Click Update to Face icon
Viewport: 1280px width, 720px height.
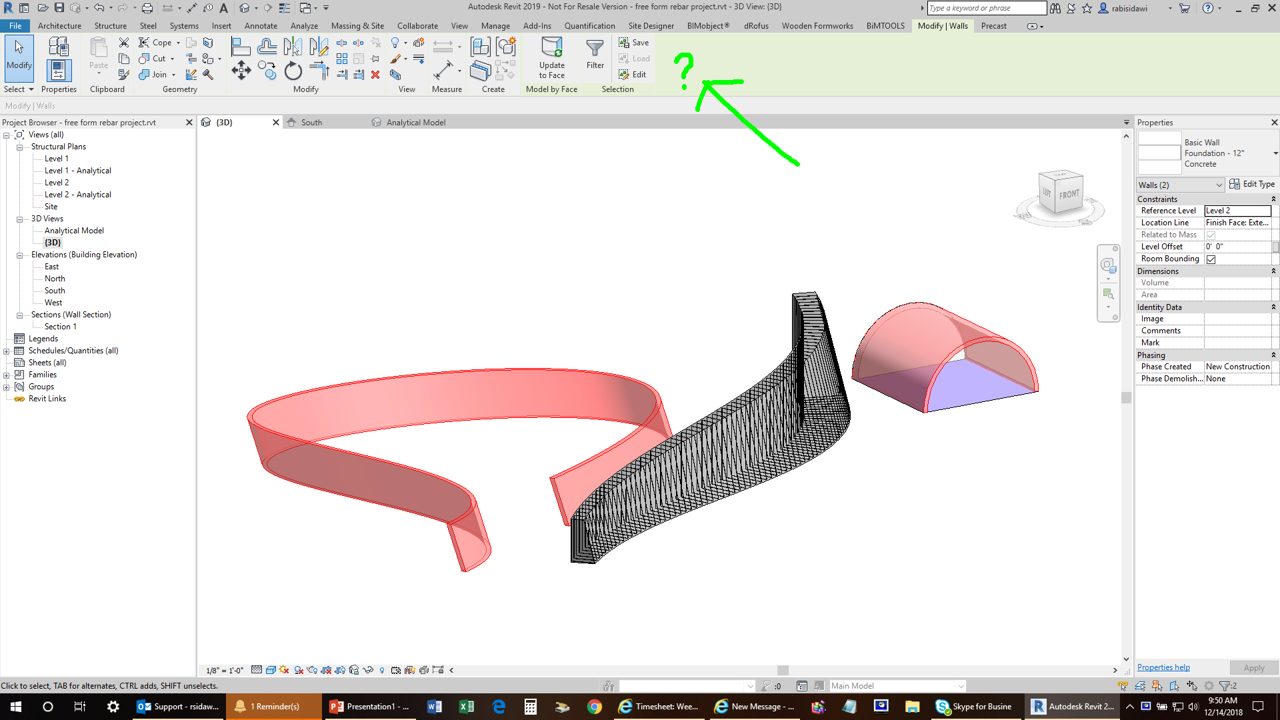point(552,58)
